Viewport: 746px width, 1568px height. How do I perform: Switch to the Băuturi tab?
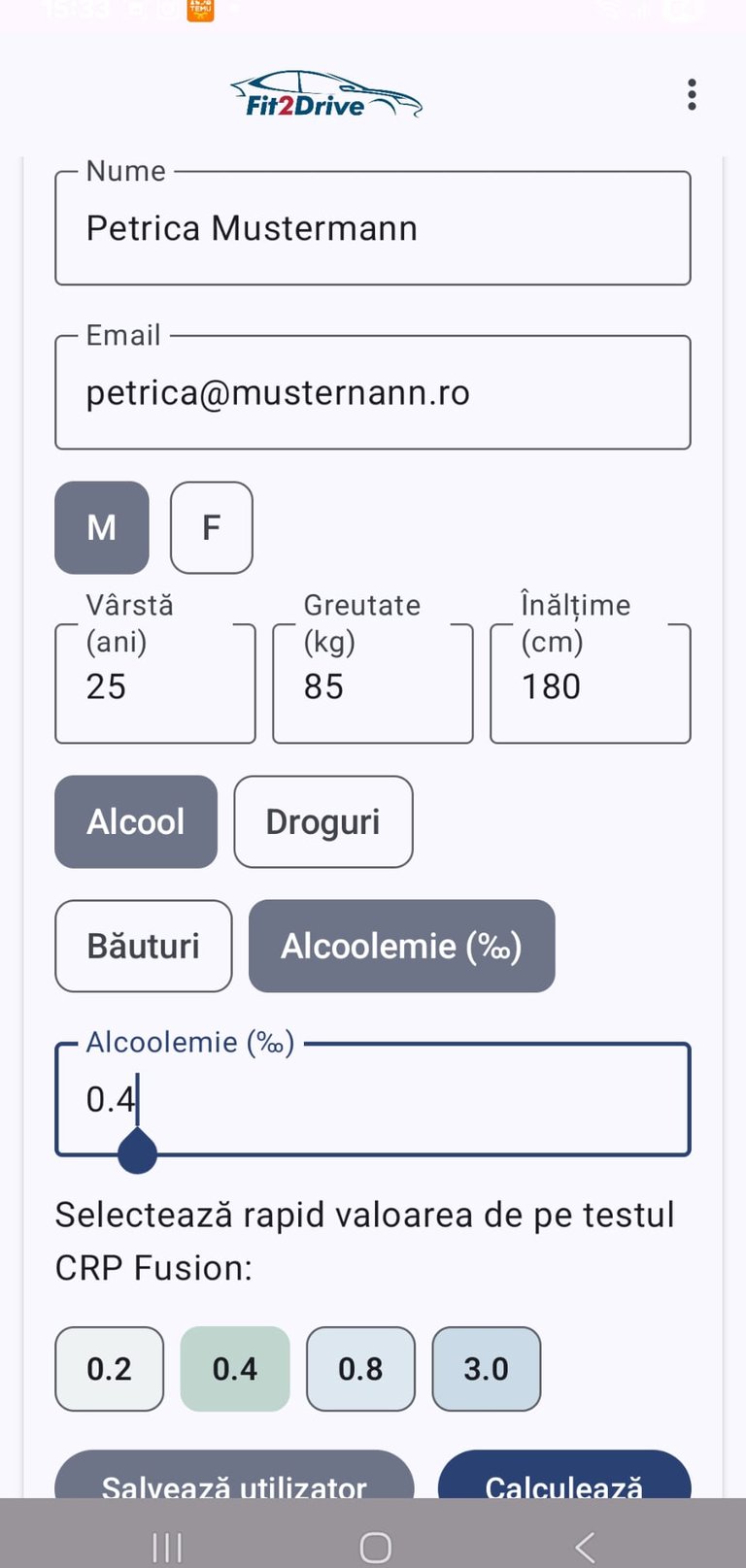(144, 946)
